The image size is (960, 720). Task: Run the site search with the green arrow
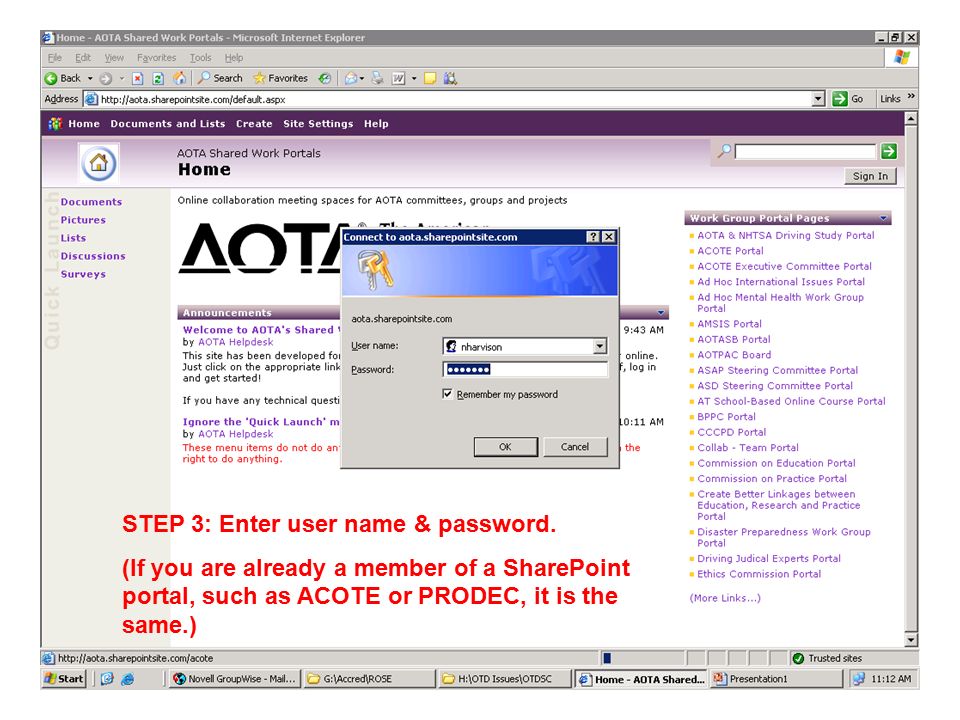click(889, 151)
